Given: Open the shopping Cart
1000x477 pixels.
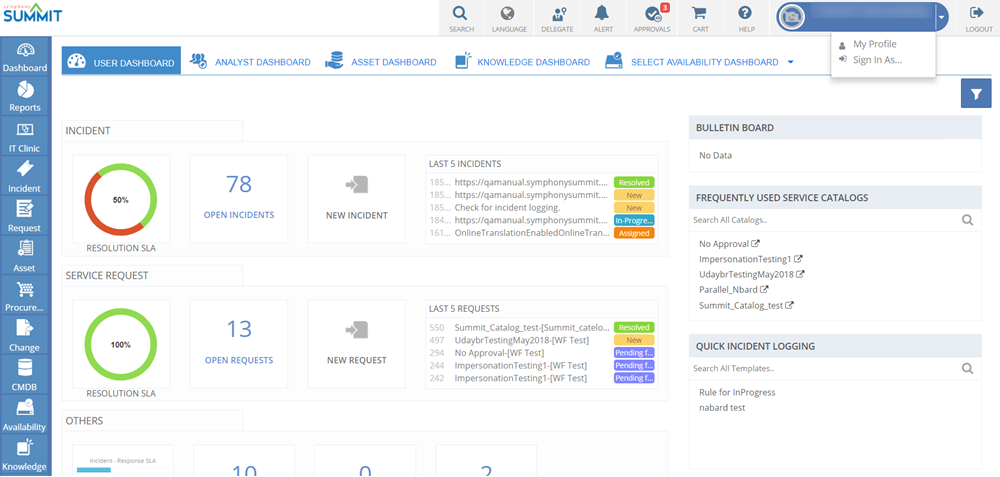Looking at the screenshot, I should tap(700, 18).
